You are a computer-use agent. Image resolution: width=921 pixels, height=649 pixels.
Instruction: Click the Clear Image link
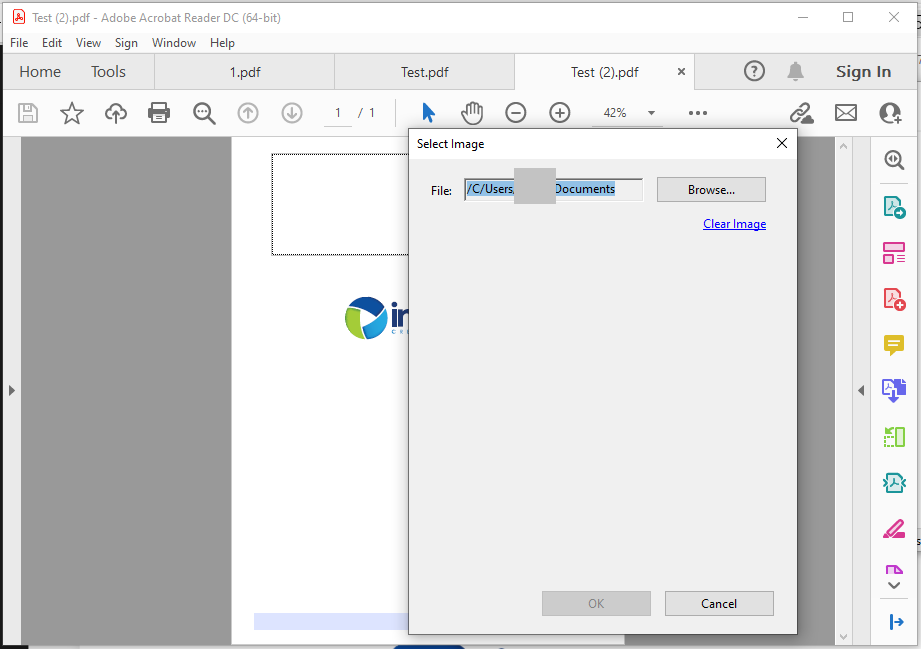coord(734,223)
